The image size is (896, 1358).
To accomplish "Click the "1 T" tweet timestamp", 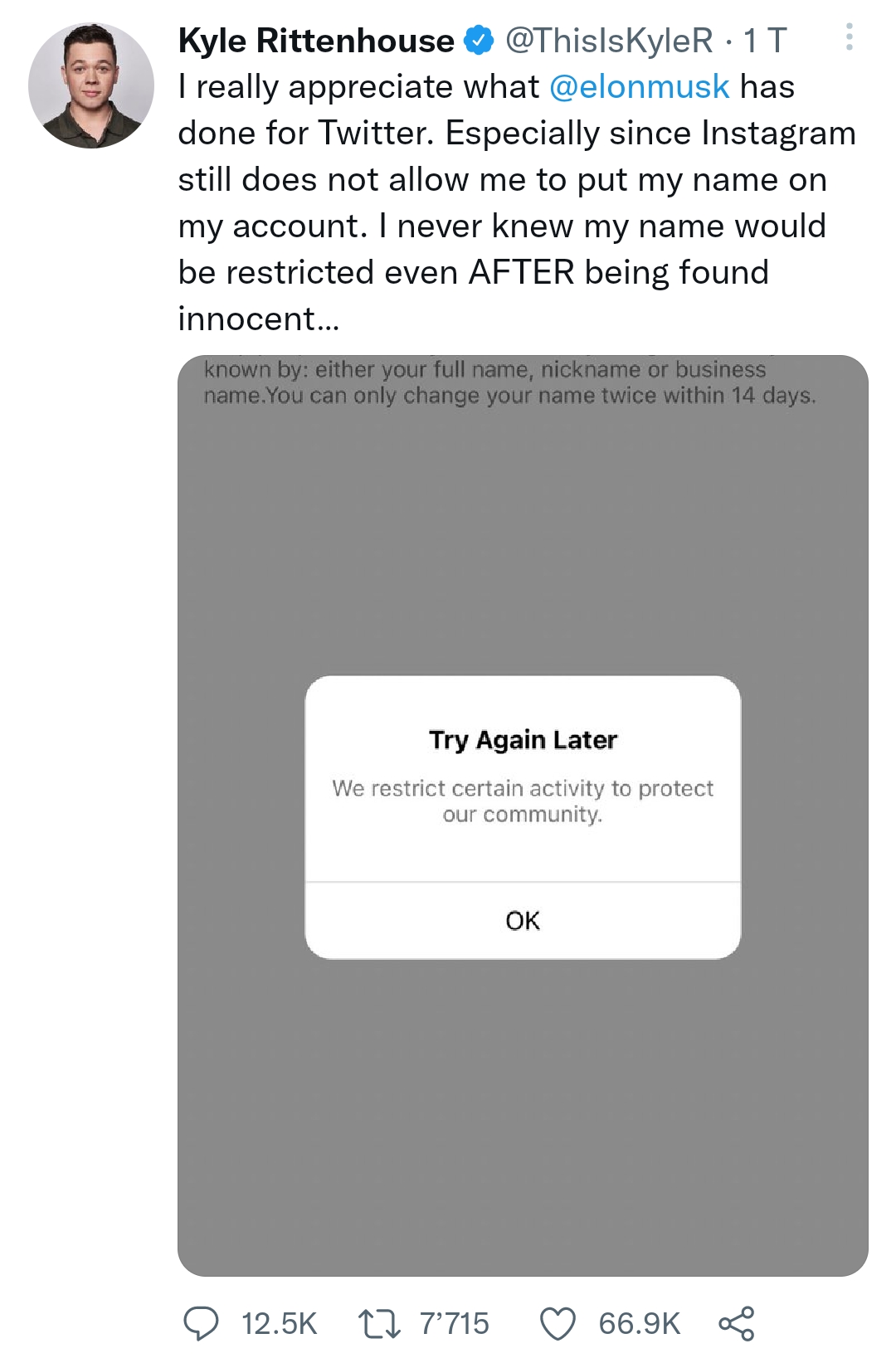I will click(764, 41).
